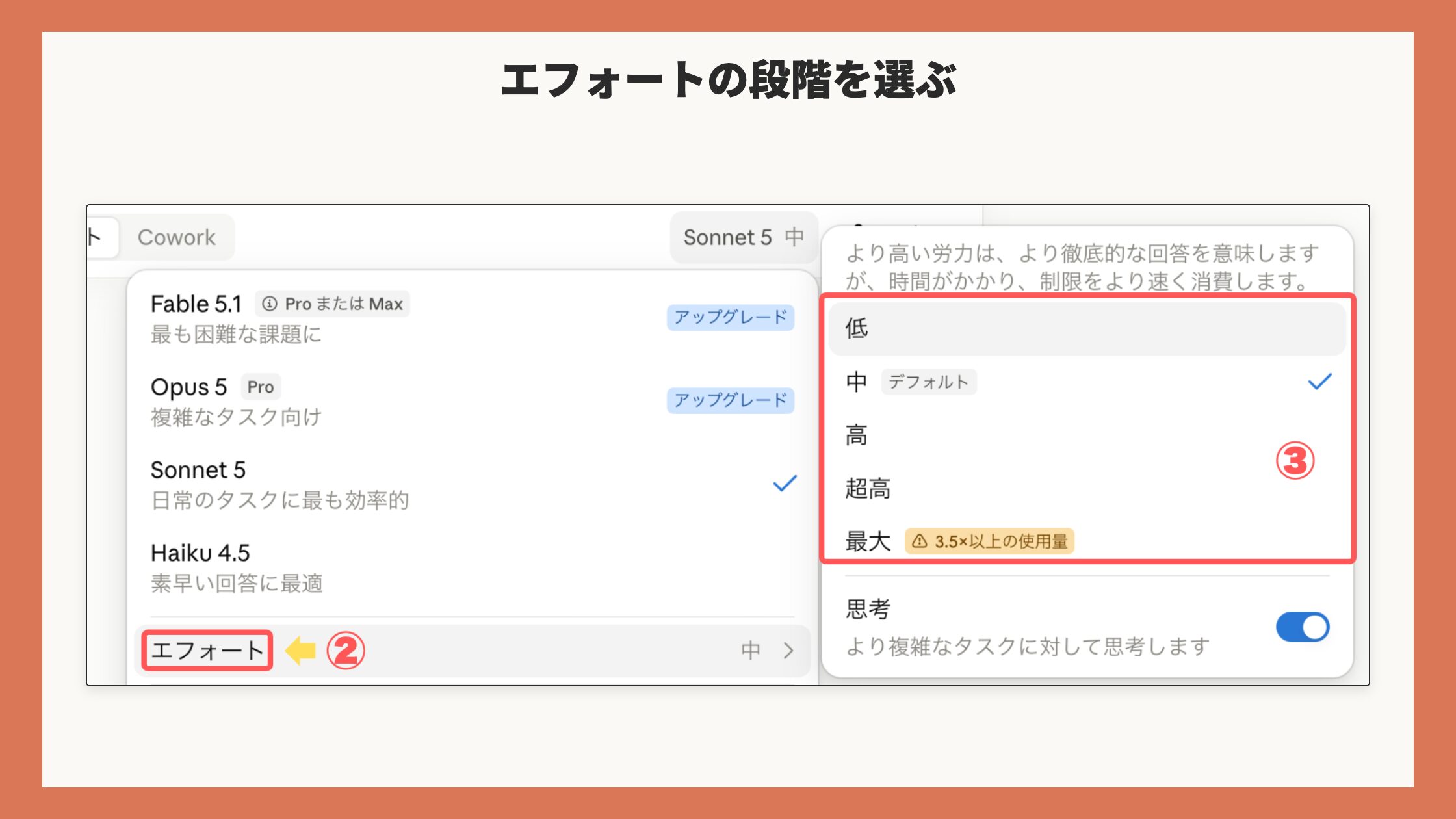This screenshot has width=1456, height=819.
Task: Select the 低 effort level
Action: 1087,328
